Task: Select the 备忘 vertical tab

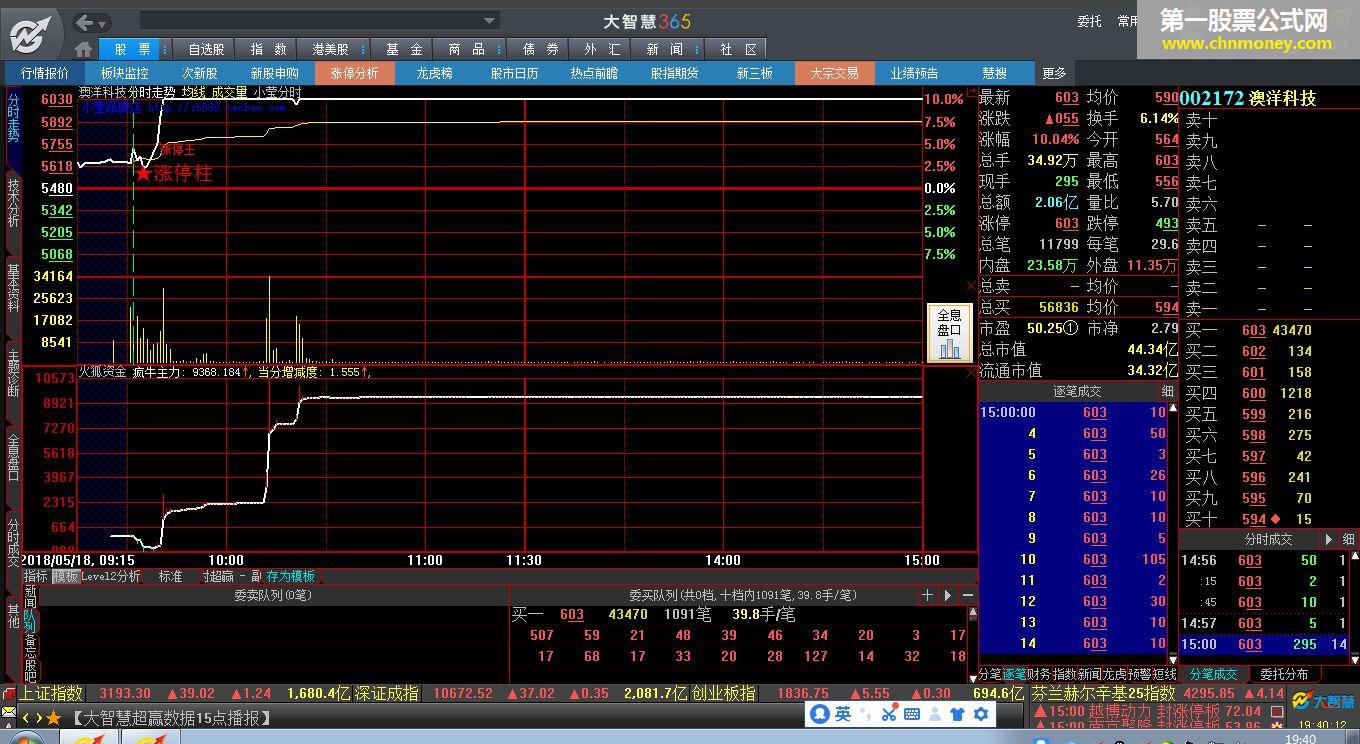Action: point(29,646)
